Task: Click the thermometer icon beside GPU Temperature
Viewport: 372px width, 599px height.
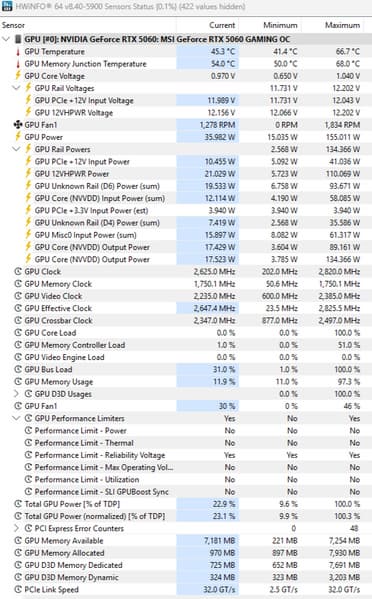Action: (x=18, y=52)
